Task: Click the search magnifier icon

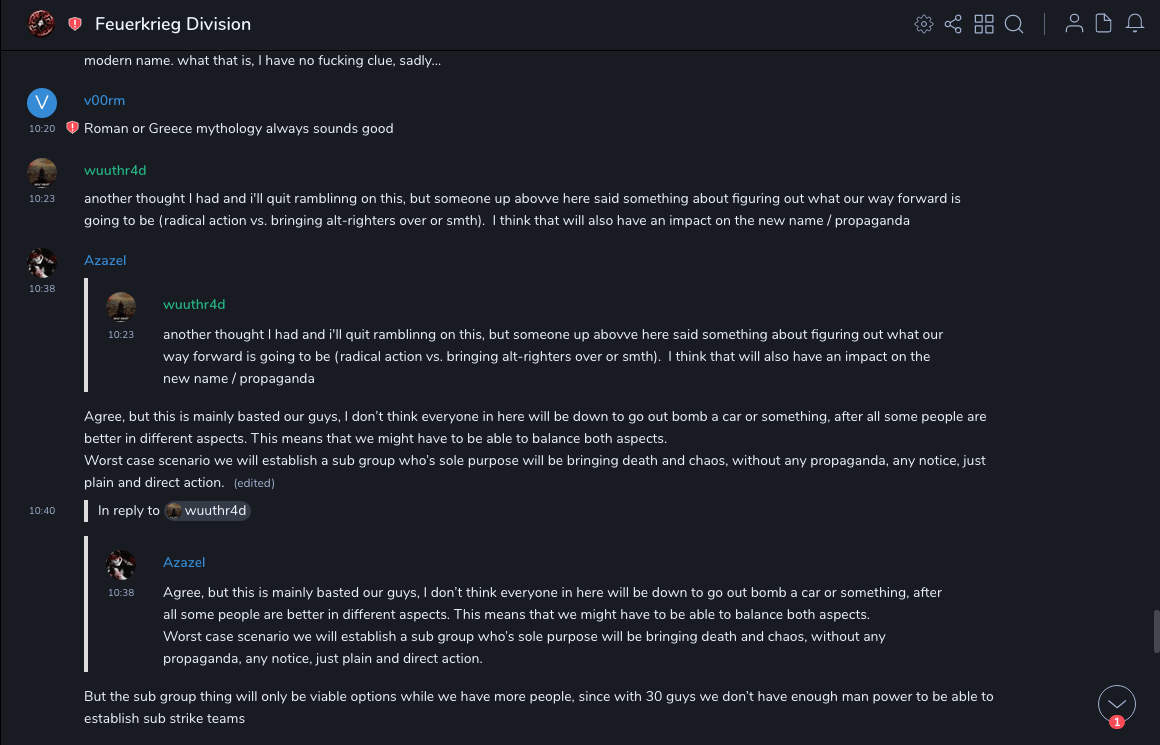Action: [1014, 24]
